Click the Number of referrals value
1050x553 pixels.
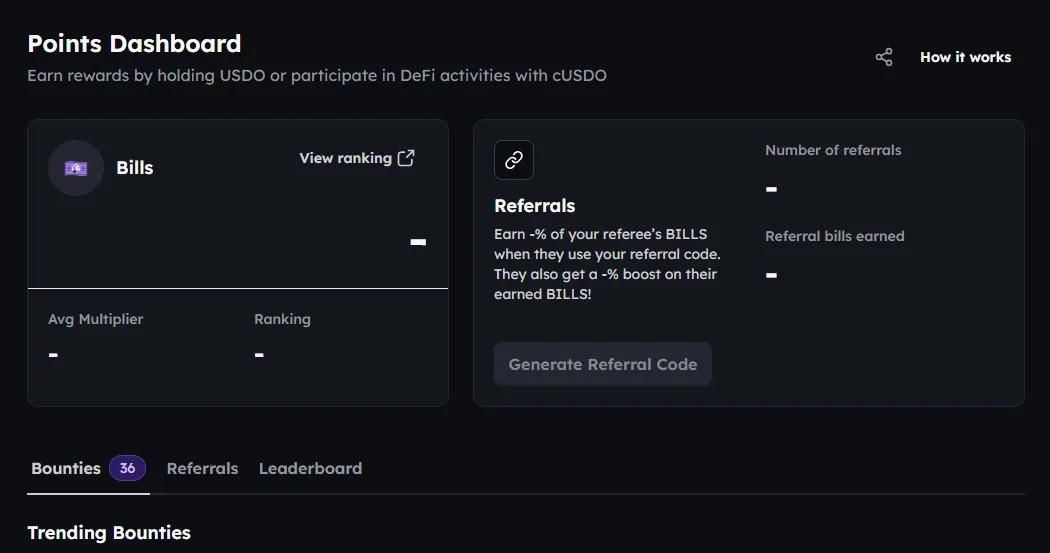click(771, 189)
